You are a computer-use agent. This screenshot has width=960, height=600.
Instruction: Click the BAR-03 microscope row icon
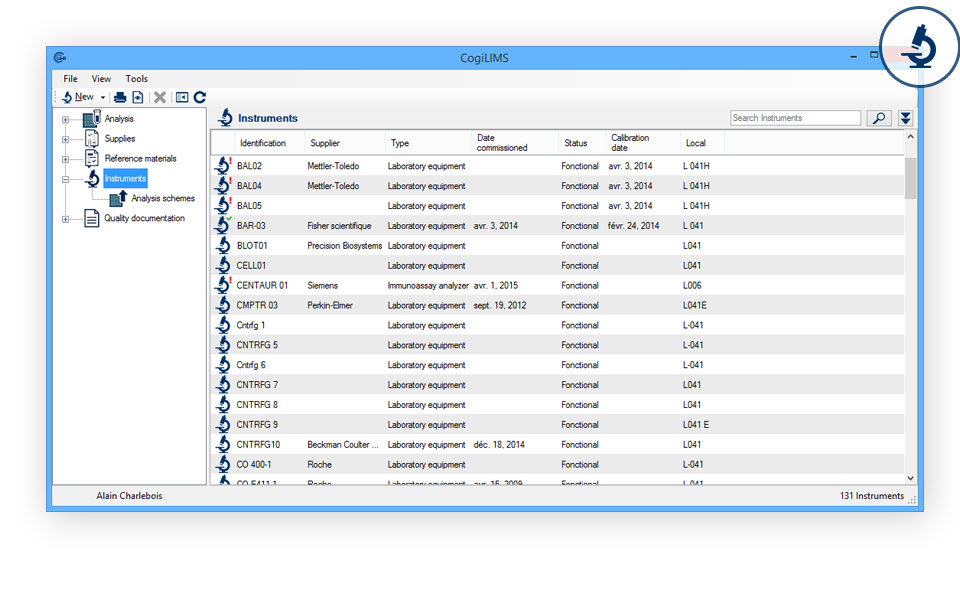coord(223,226)
